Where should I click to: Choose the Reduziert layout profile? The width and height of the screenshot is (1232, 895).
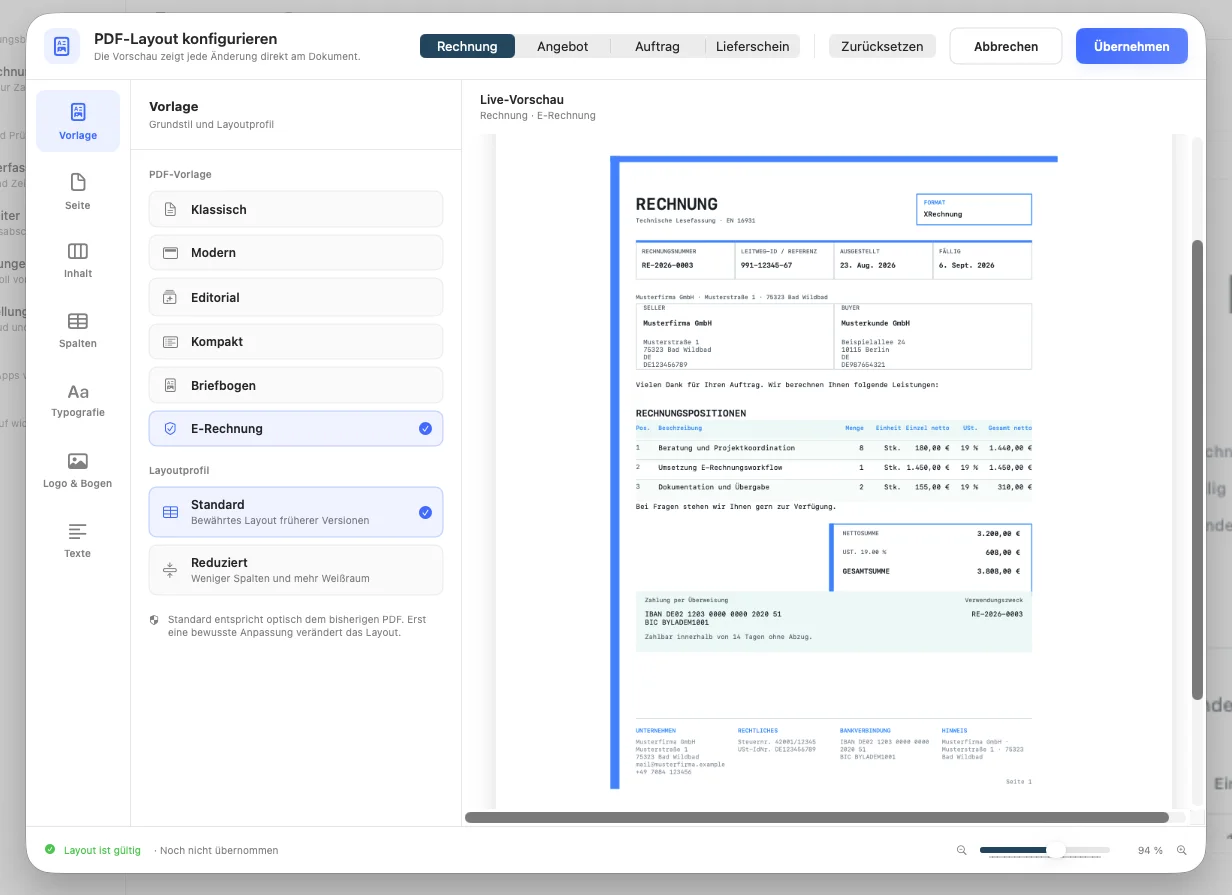[x=296, y=570]
